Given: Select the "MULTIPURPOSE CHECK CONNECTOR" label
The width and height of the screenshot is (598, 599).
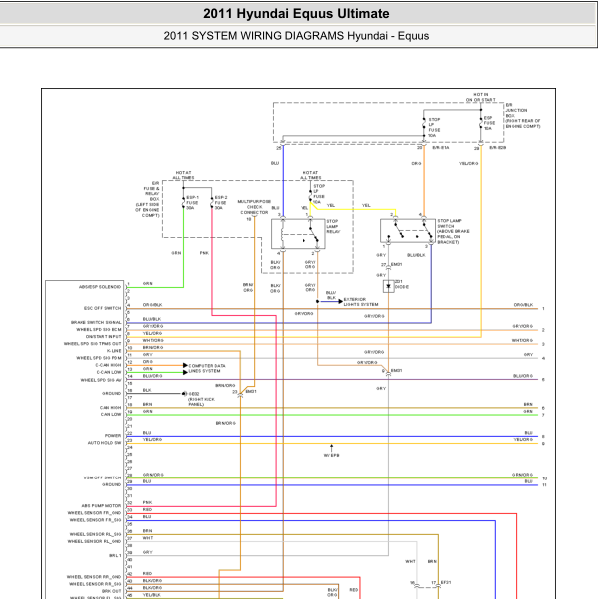Looking at the screenshot, I should pos(254,207).
